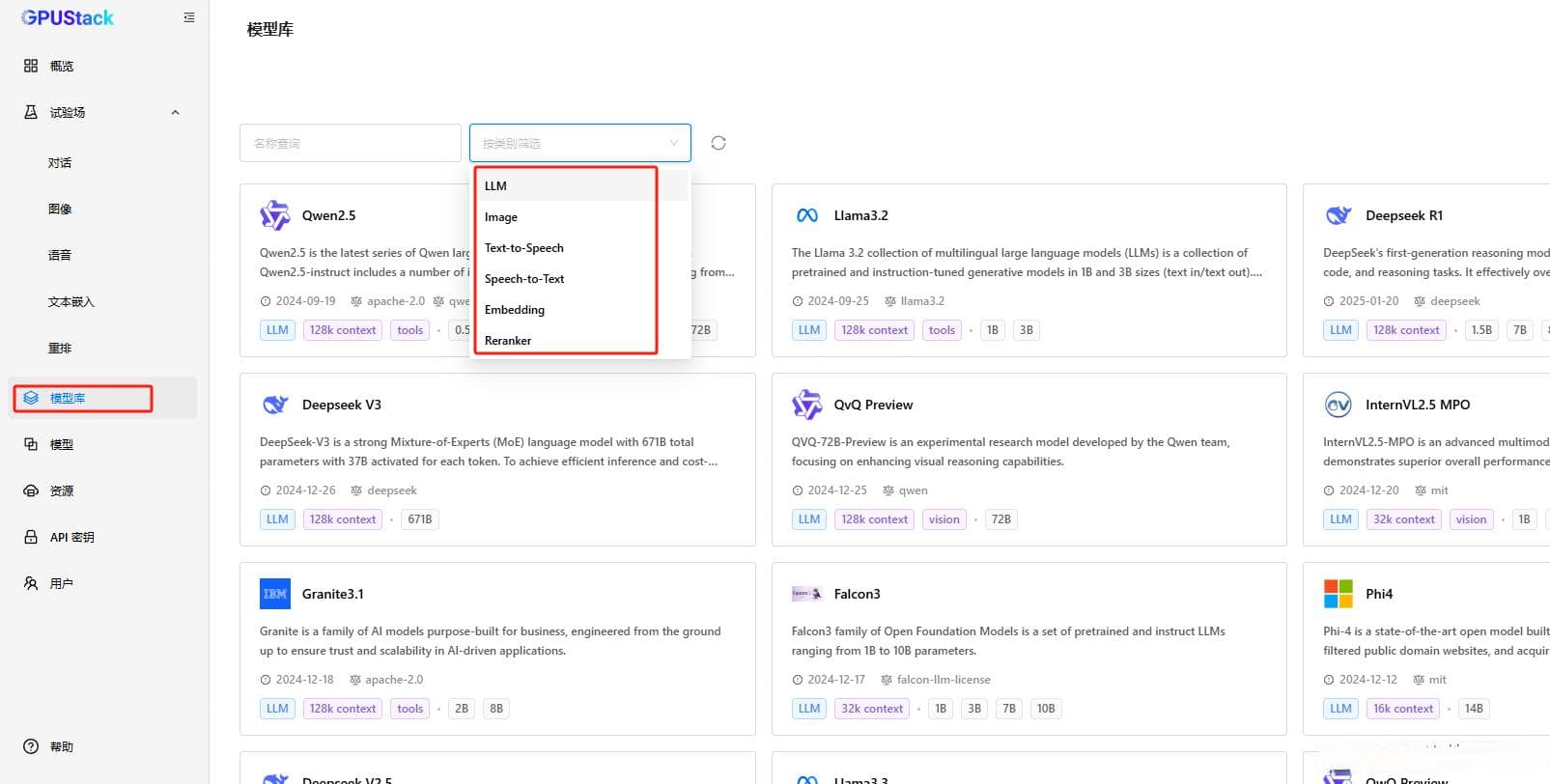This screenshot has height=784, width=1550.
Task: Toggle the 按类别筛选 category filter dropdown
Action: tap(580, 143)
